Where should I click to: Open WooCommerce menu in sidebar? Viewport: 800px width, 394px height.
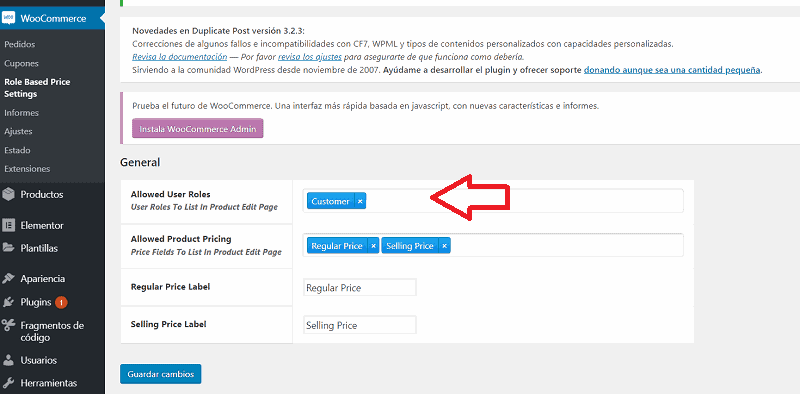(52, 18)
